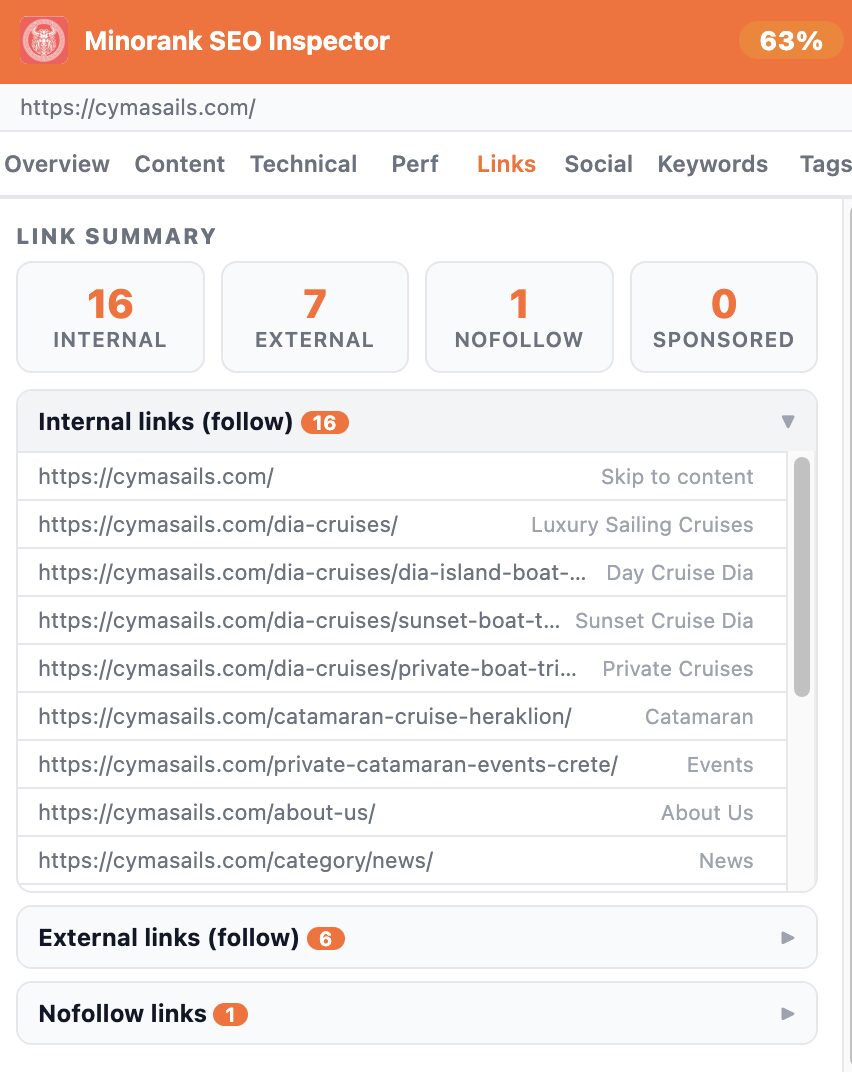This screenshot has width=852, height=1072.
Task: Click the 'About Us' anchor text
Action: 707,812
